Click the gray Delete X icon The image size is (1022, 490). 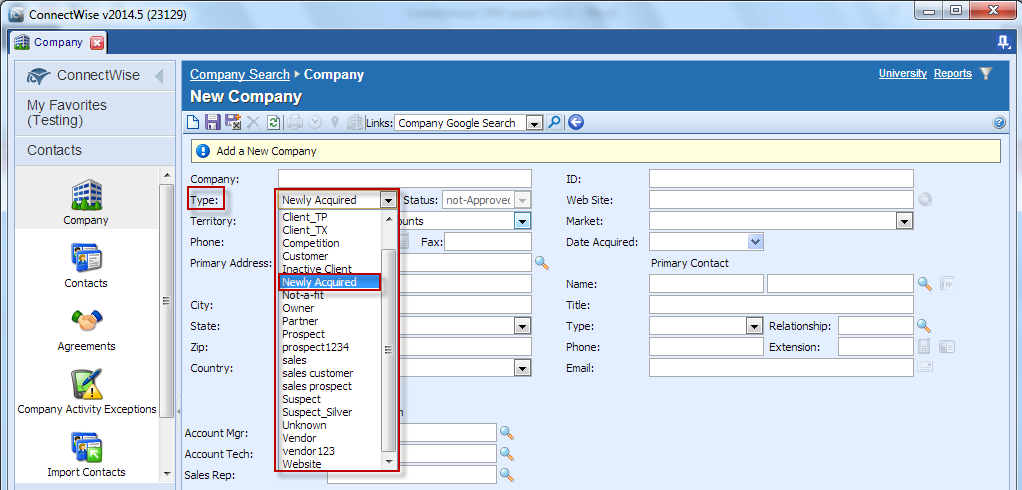pyautogui.click(x=254, y=122)
